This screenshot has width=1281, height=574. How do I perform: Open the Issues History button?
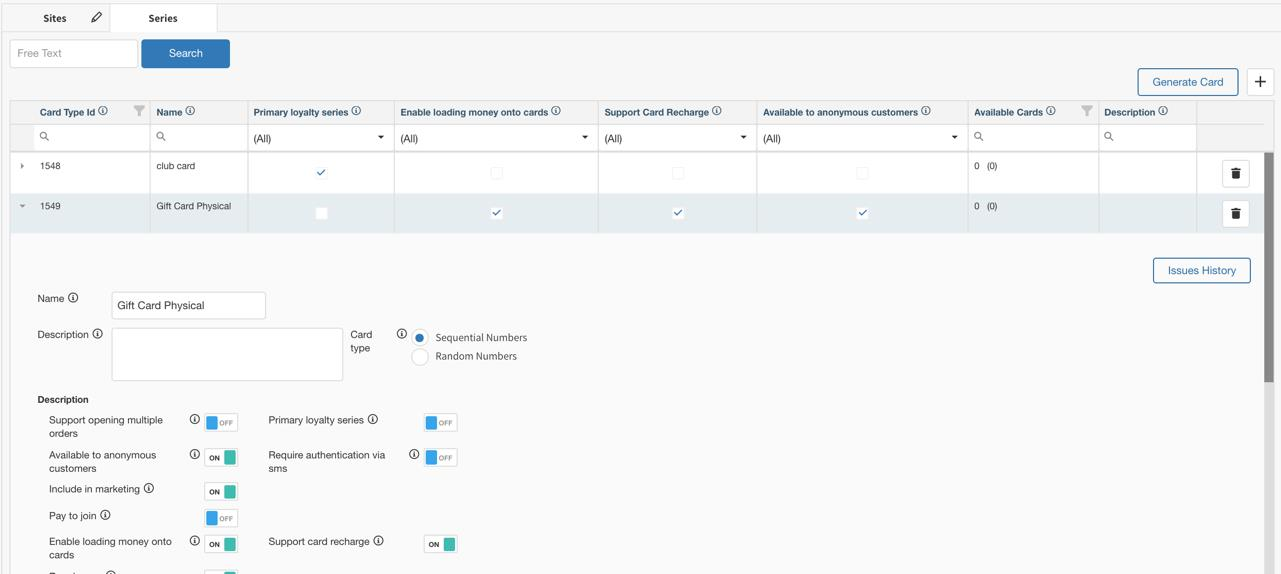coord(1201,270)
